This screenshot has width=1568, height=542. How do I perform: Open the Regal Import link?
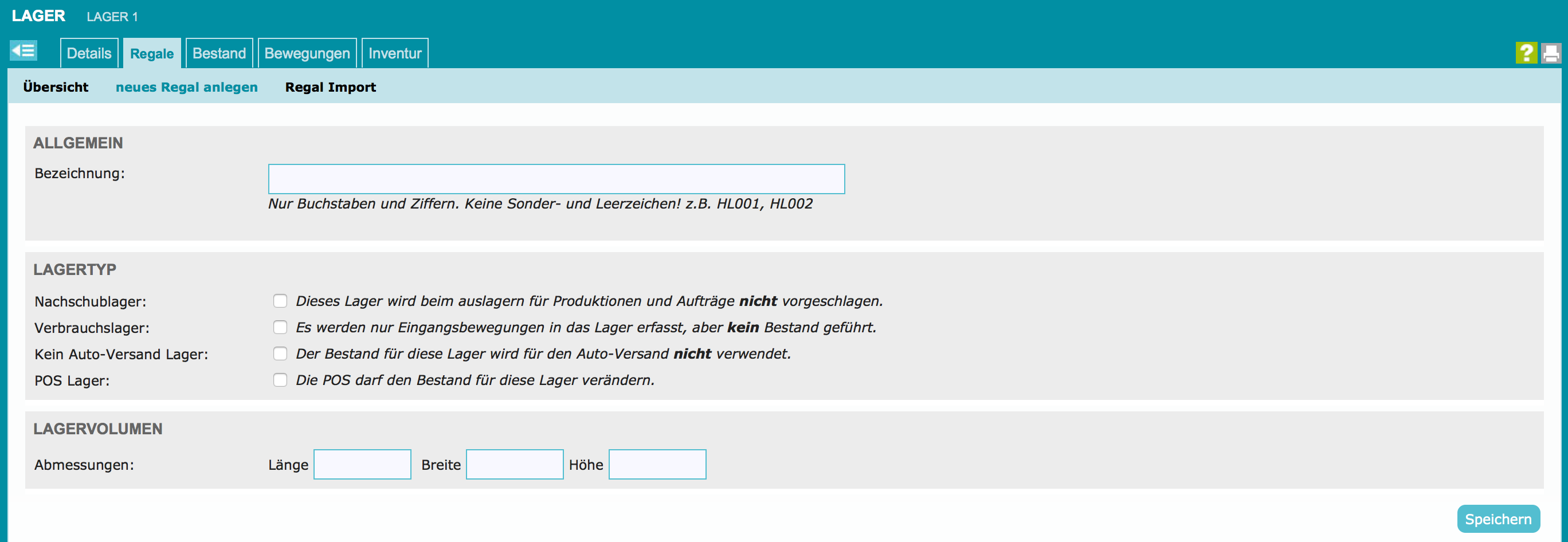coord(330,87)
